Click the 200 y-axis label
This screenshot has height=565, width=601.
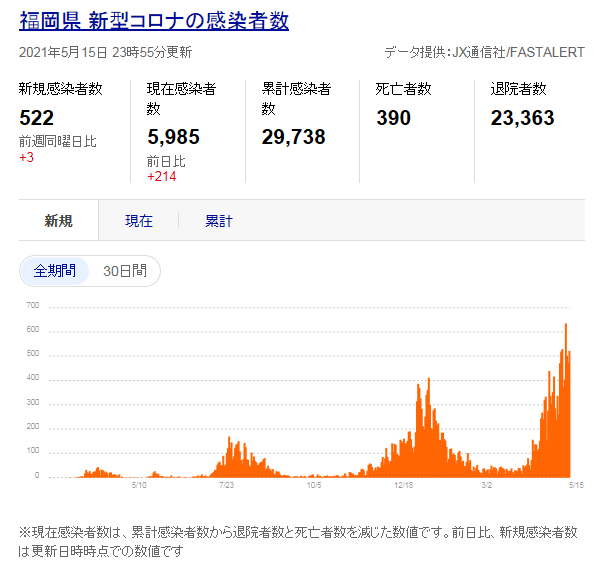[33, 426]
